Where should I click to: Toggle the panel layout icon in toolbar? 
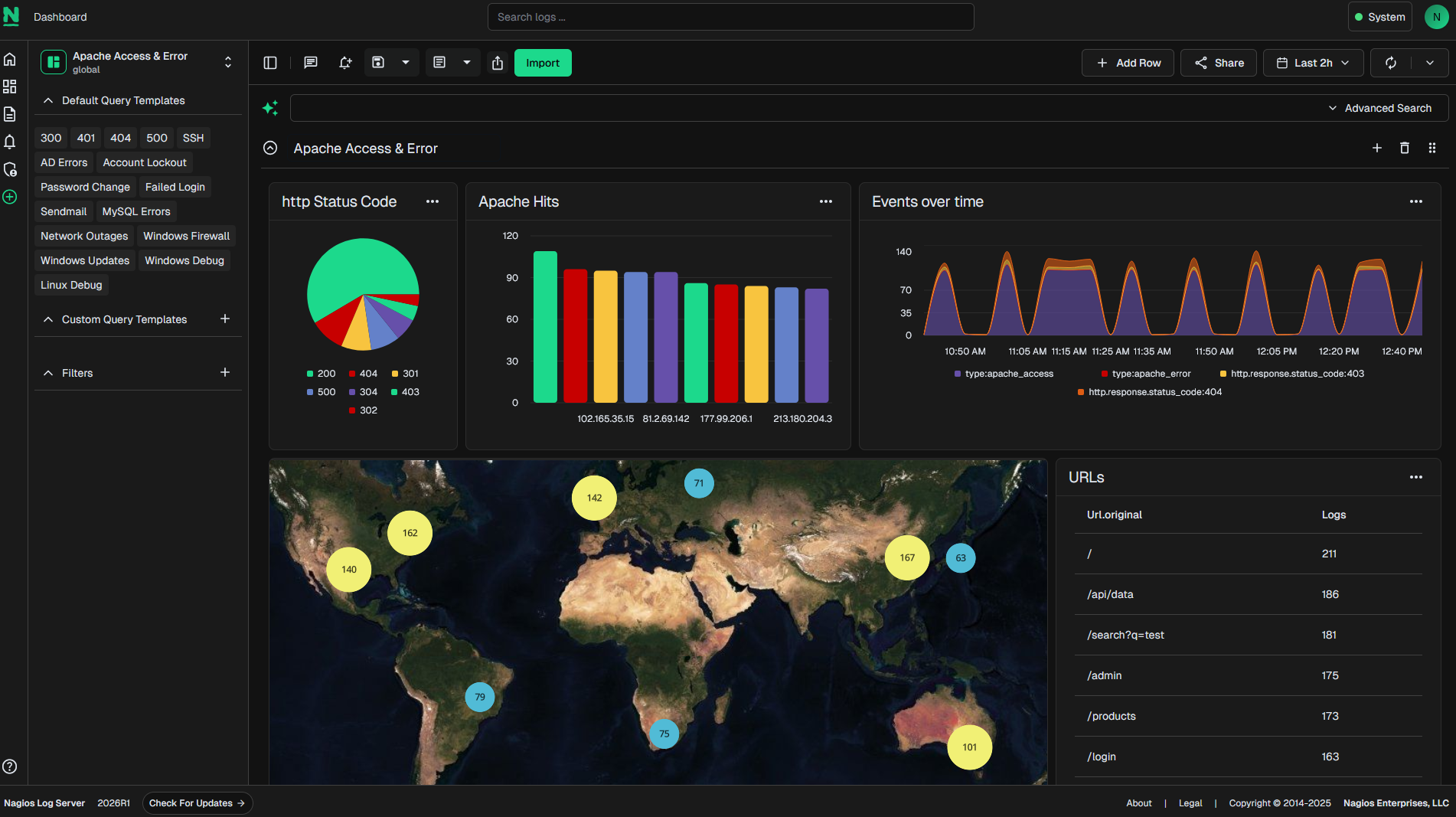coord(270,63)
